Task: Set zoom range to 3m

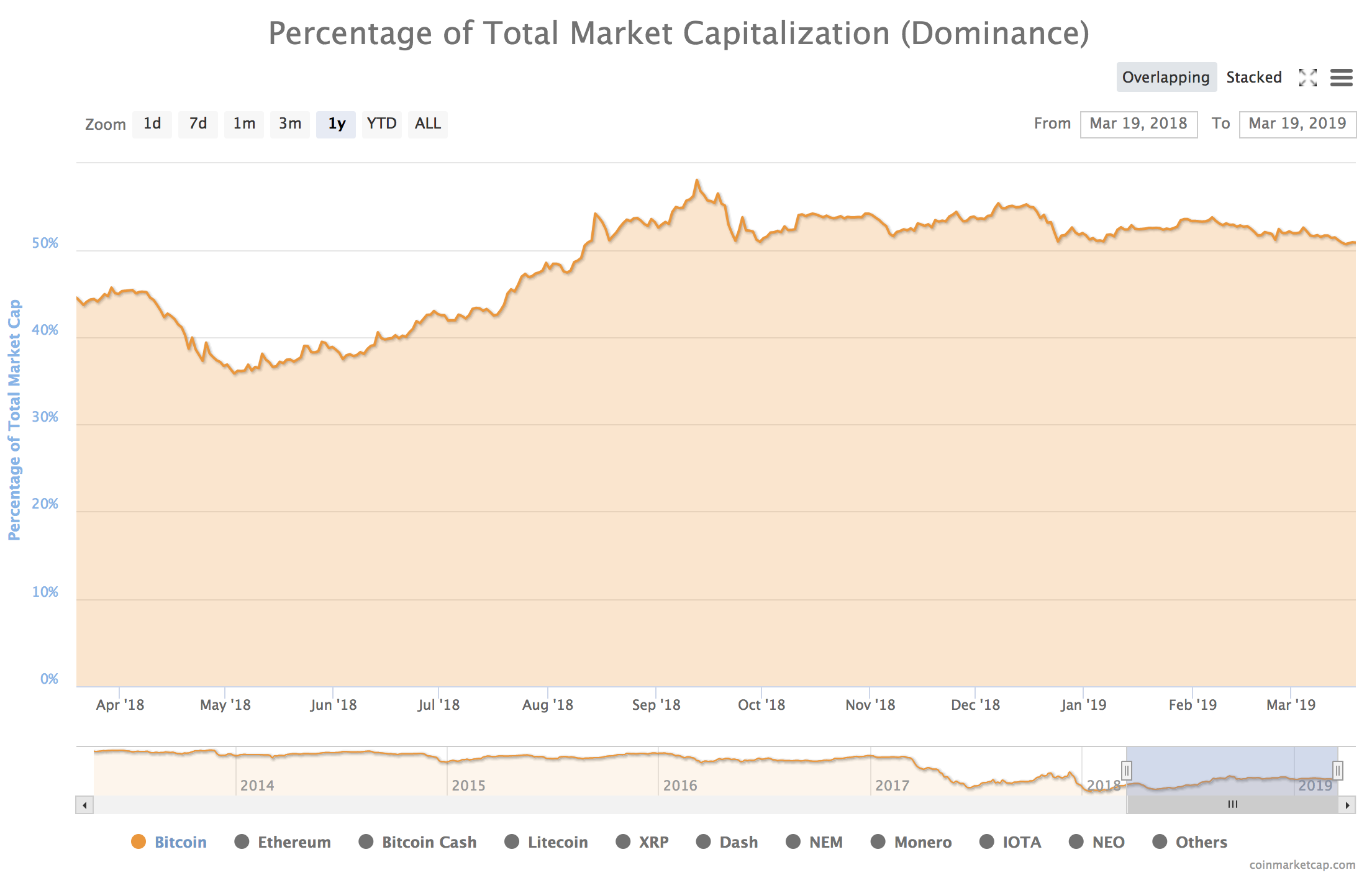Action: pos(290,124)
